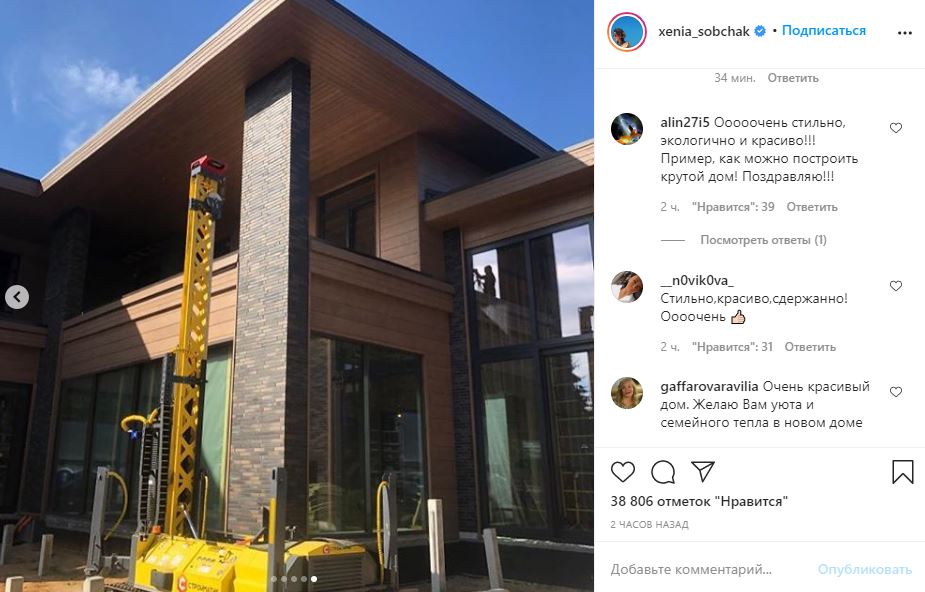Open alin27i5 avatar
Viewport: 925px width, 592px height.
click(626, 129)
